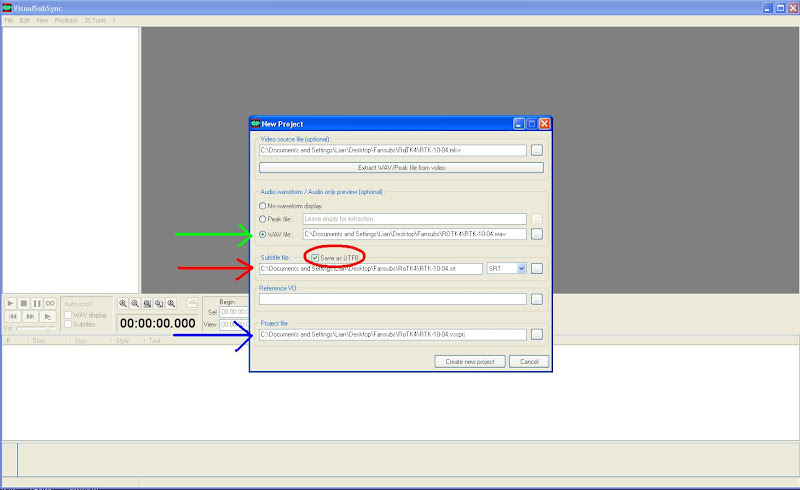Viewport: 800px width, 490px height.
Task: Open the Playback menu
Action: point(66,20)
